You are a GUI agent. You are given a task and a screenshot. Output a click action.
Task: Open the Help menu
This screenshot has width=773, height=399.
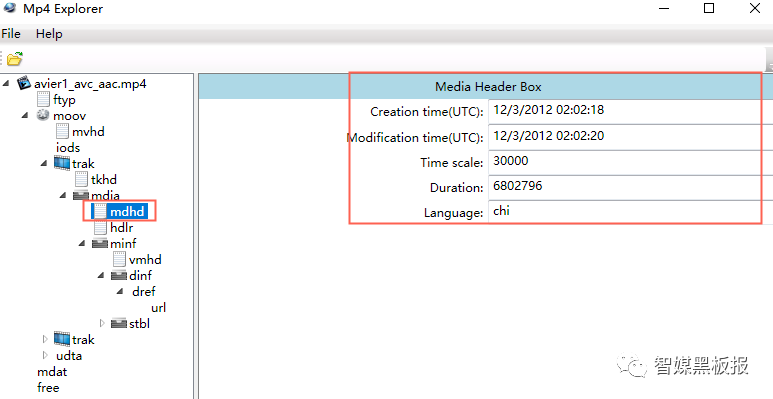(49, 34)
